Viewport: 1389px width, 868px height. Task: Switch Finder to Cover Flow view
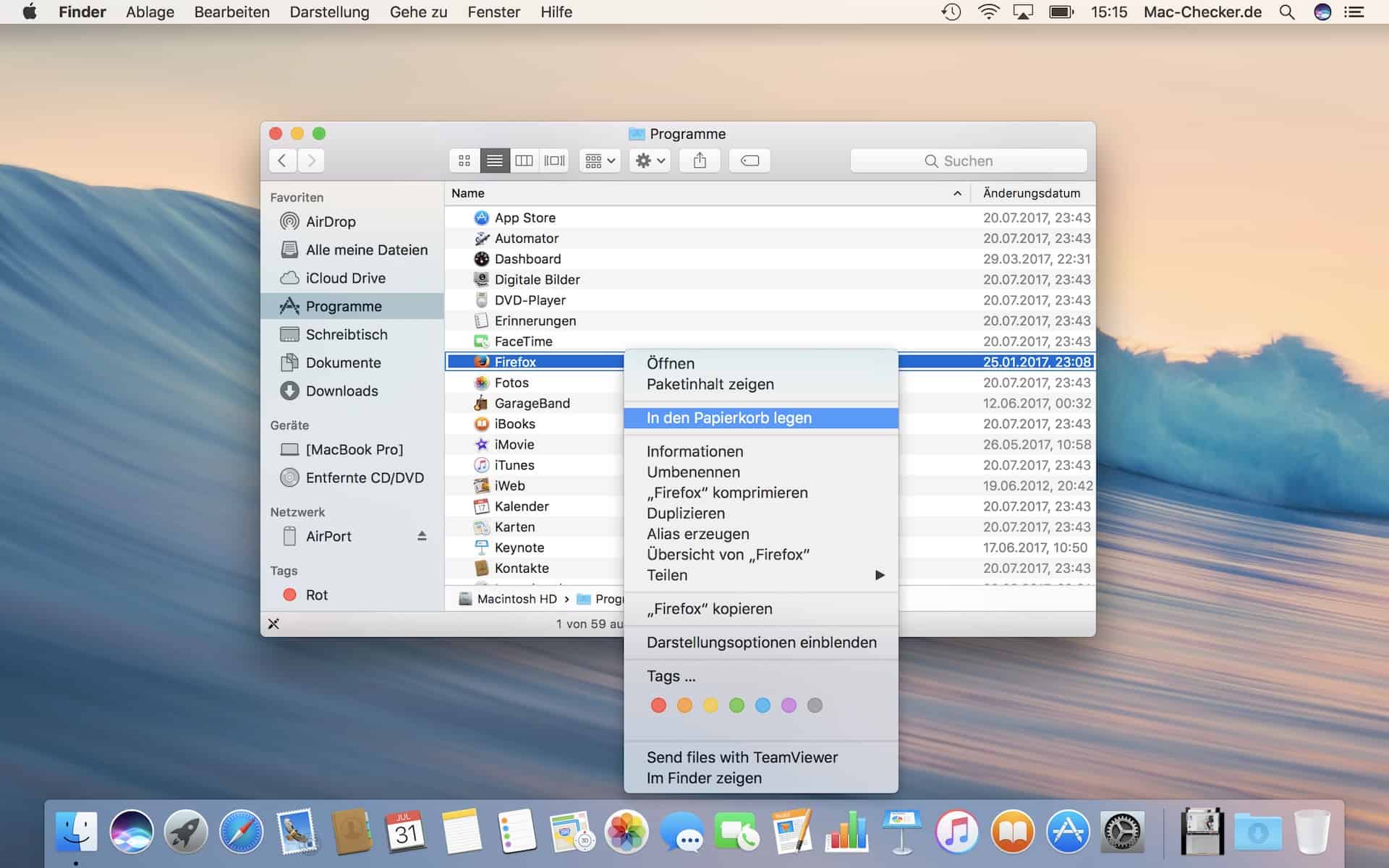point(555,161)
